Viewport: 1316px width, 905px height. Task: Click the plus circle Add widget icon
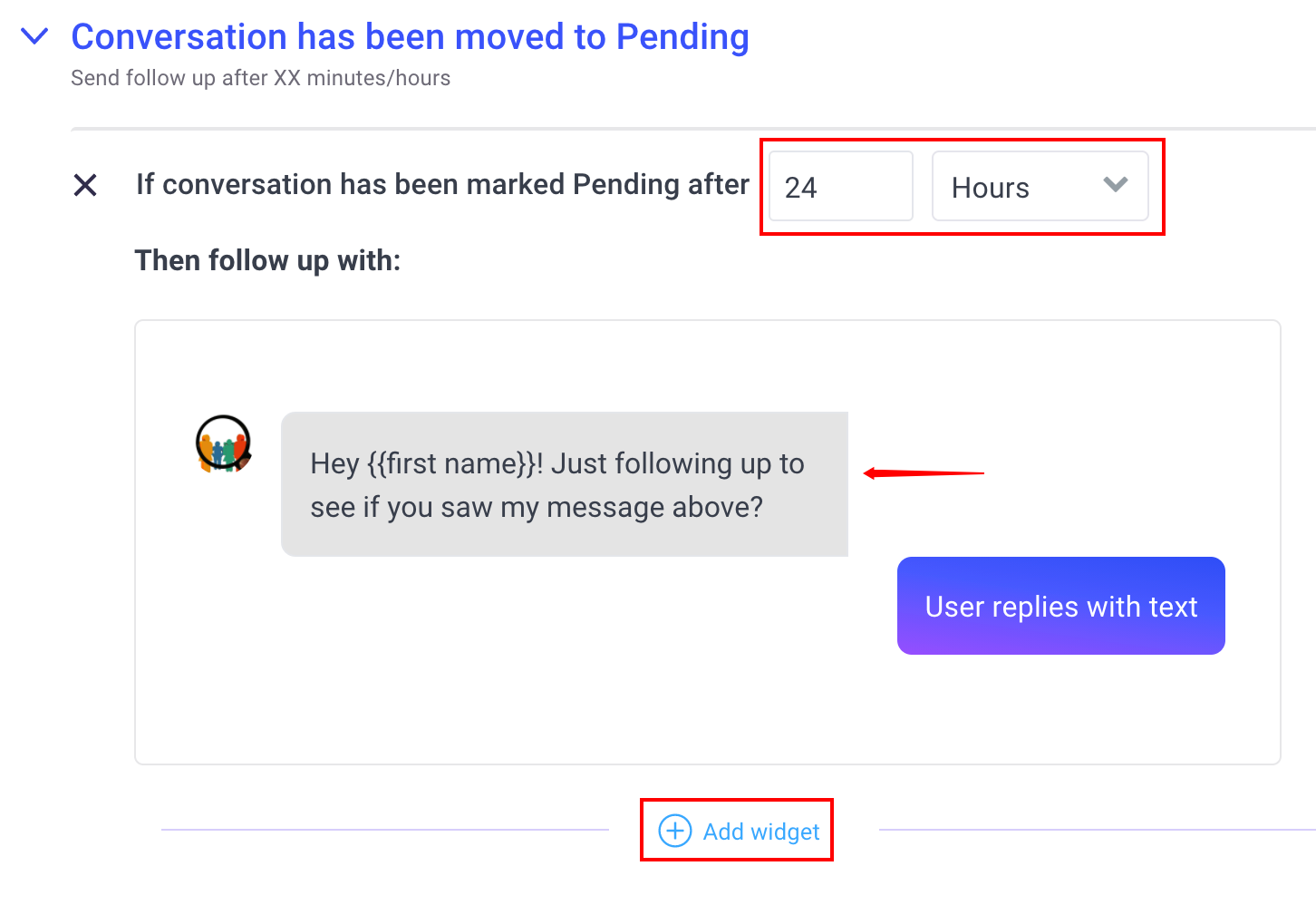(x=674, y=831)
